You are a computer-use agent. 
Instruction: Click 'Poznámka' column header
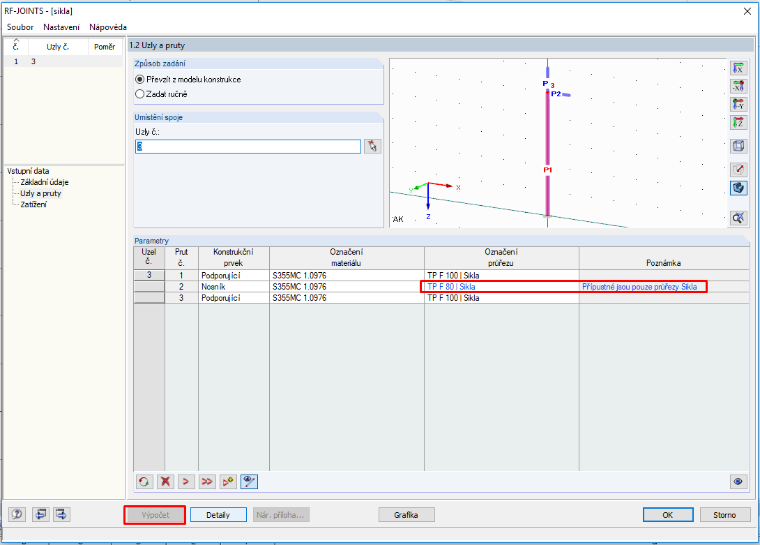664,257
